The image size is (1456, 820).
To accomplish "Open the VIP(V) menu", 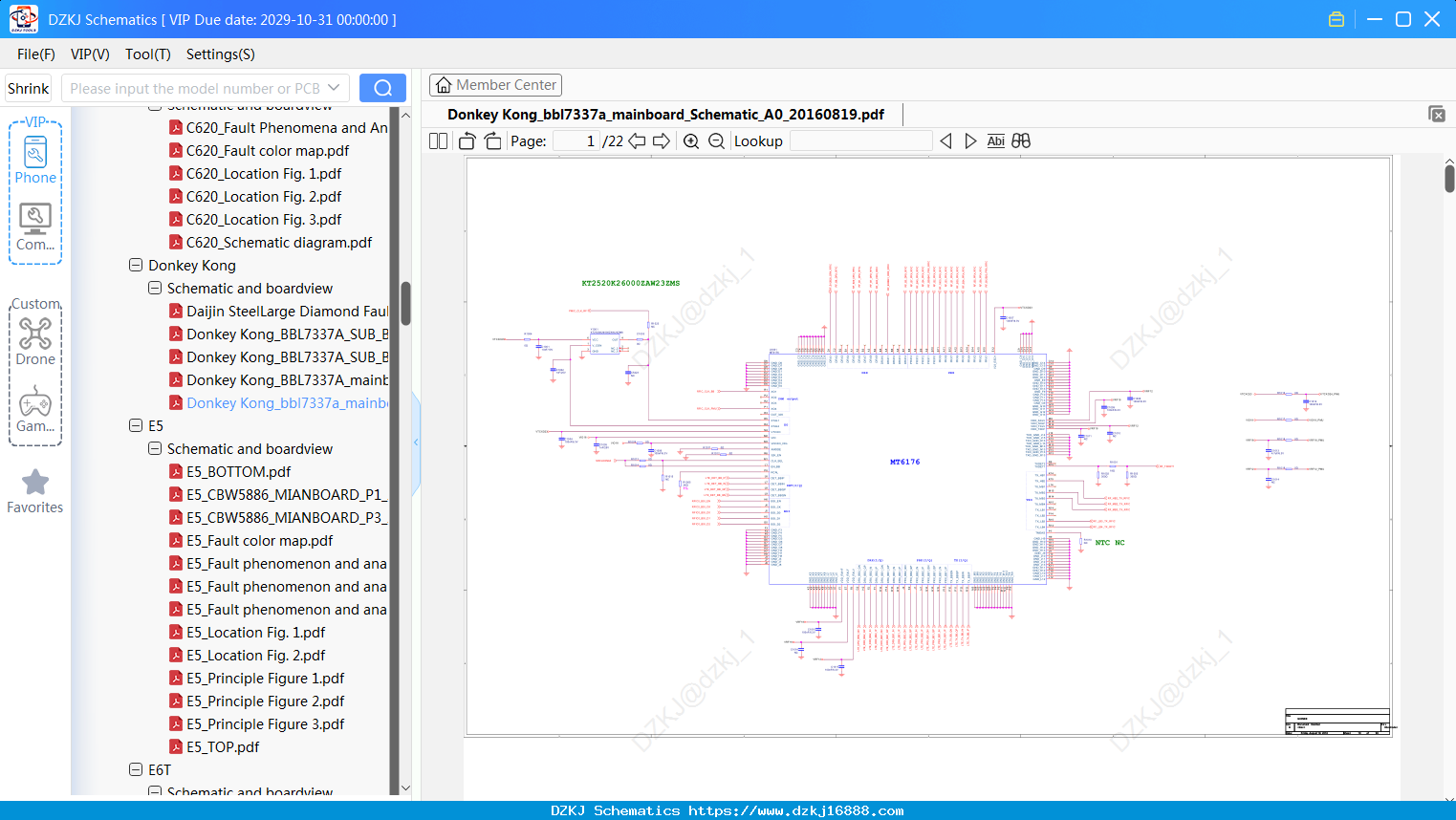I will pos(90,54).
